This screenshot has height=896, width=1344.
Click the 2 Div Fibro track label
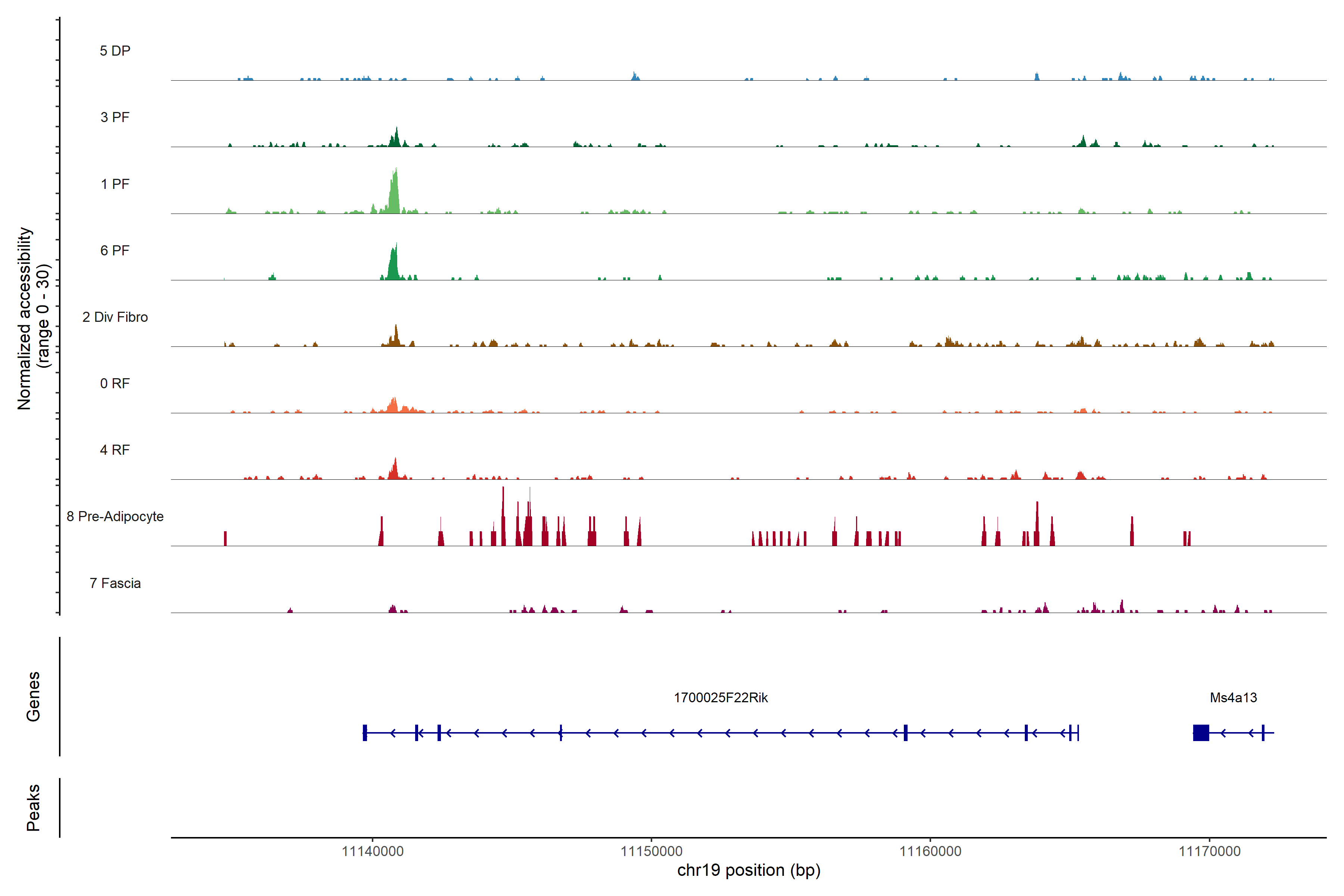point(115,317)
